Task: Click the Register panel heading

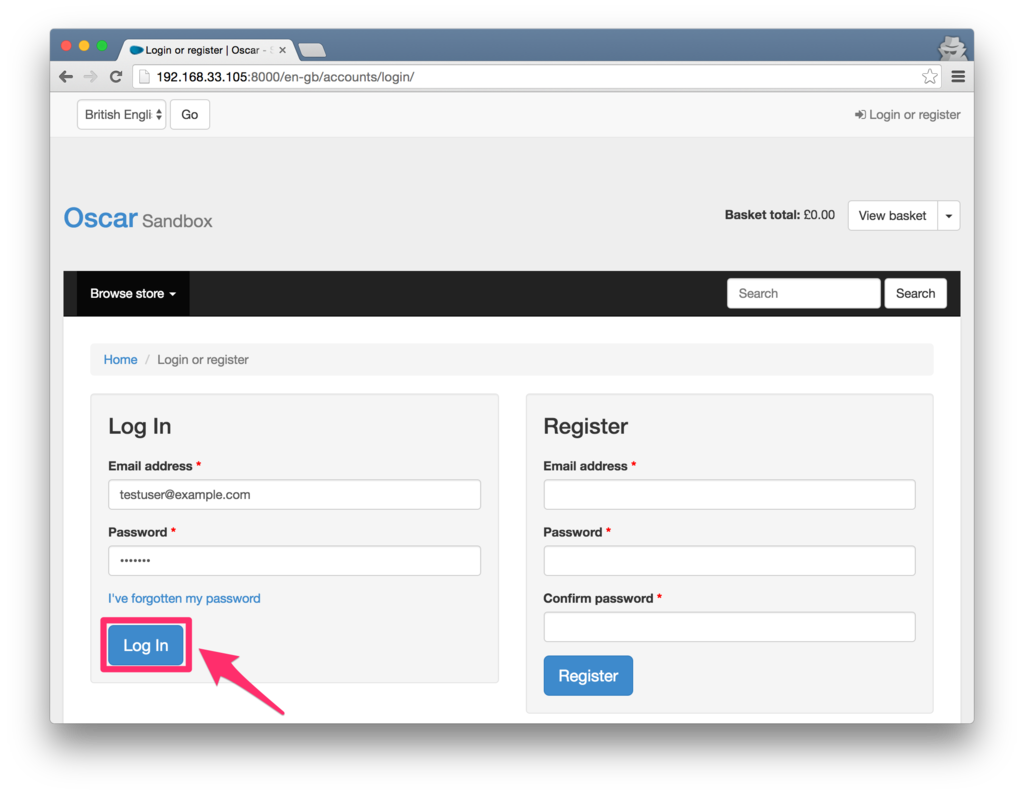Action: (x=585, y=426)
